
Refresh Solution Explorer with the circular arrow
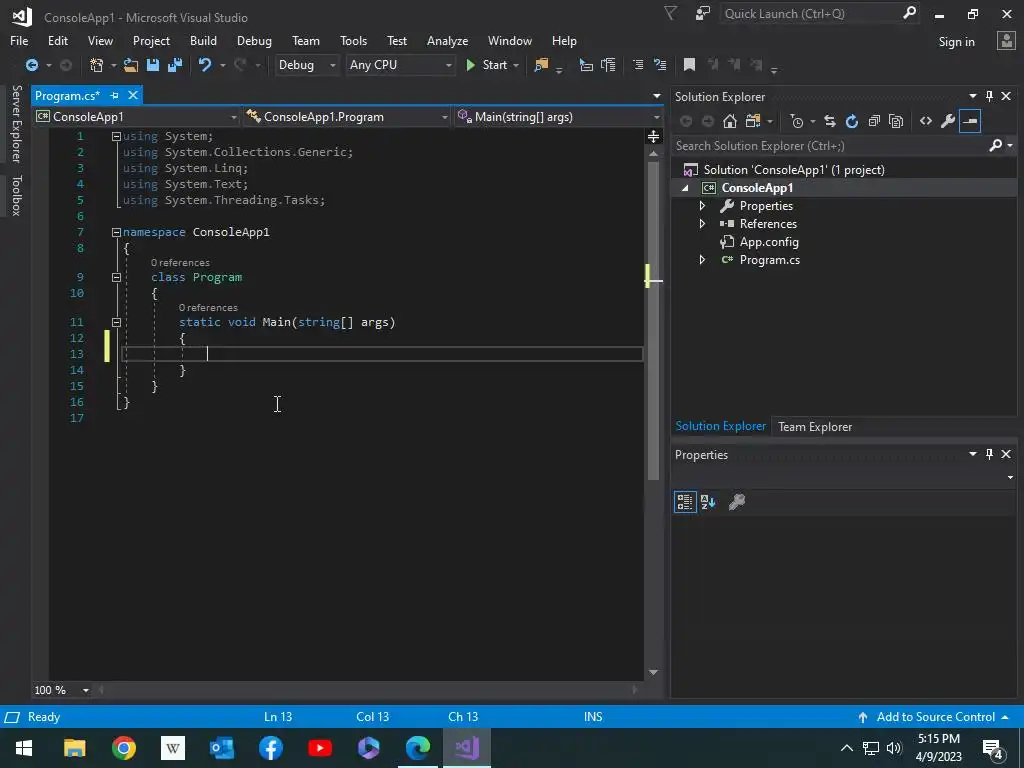(x=852, y=121)
